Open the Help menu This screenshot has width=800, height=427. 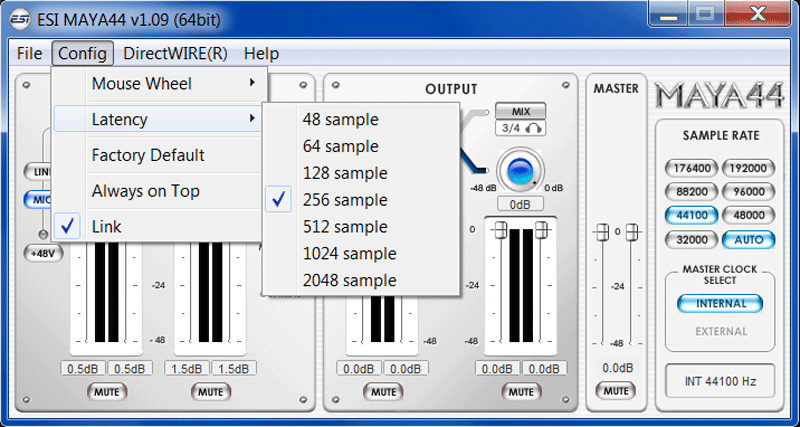click(261, 53)
